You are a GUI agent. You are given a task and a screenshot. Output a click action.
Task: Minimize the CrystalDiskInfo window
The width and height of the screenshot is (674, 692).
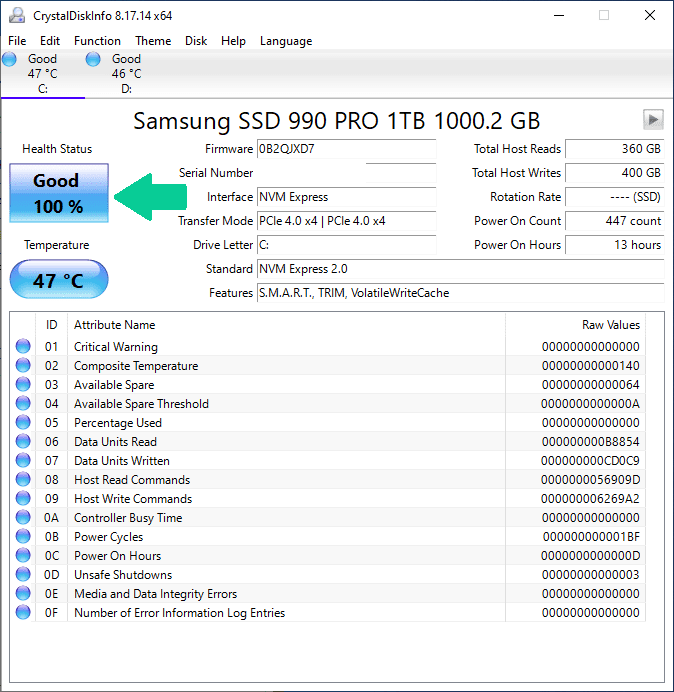tap(559, 15)
